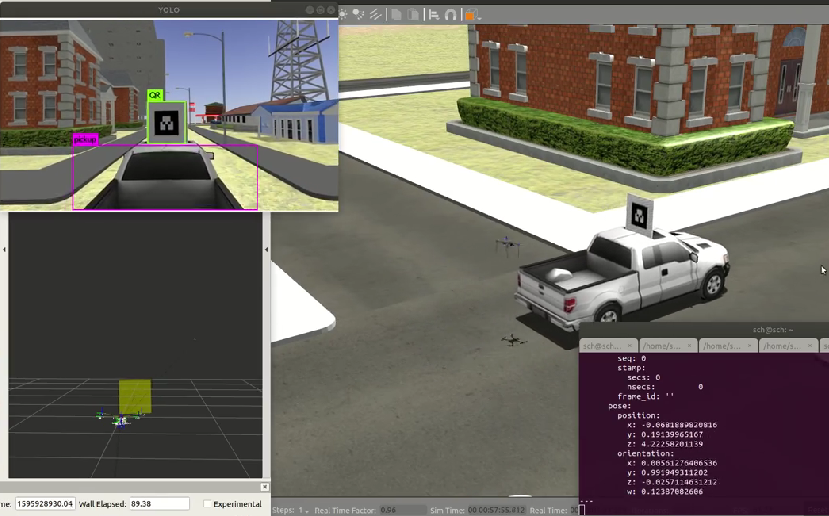Enable the Snap magnet tool

tap(450, 14)
